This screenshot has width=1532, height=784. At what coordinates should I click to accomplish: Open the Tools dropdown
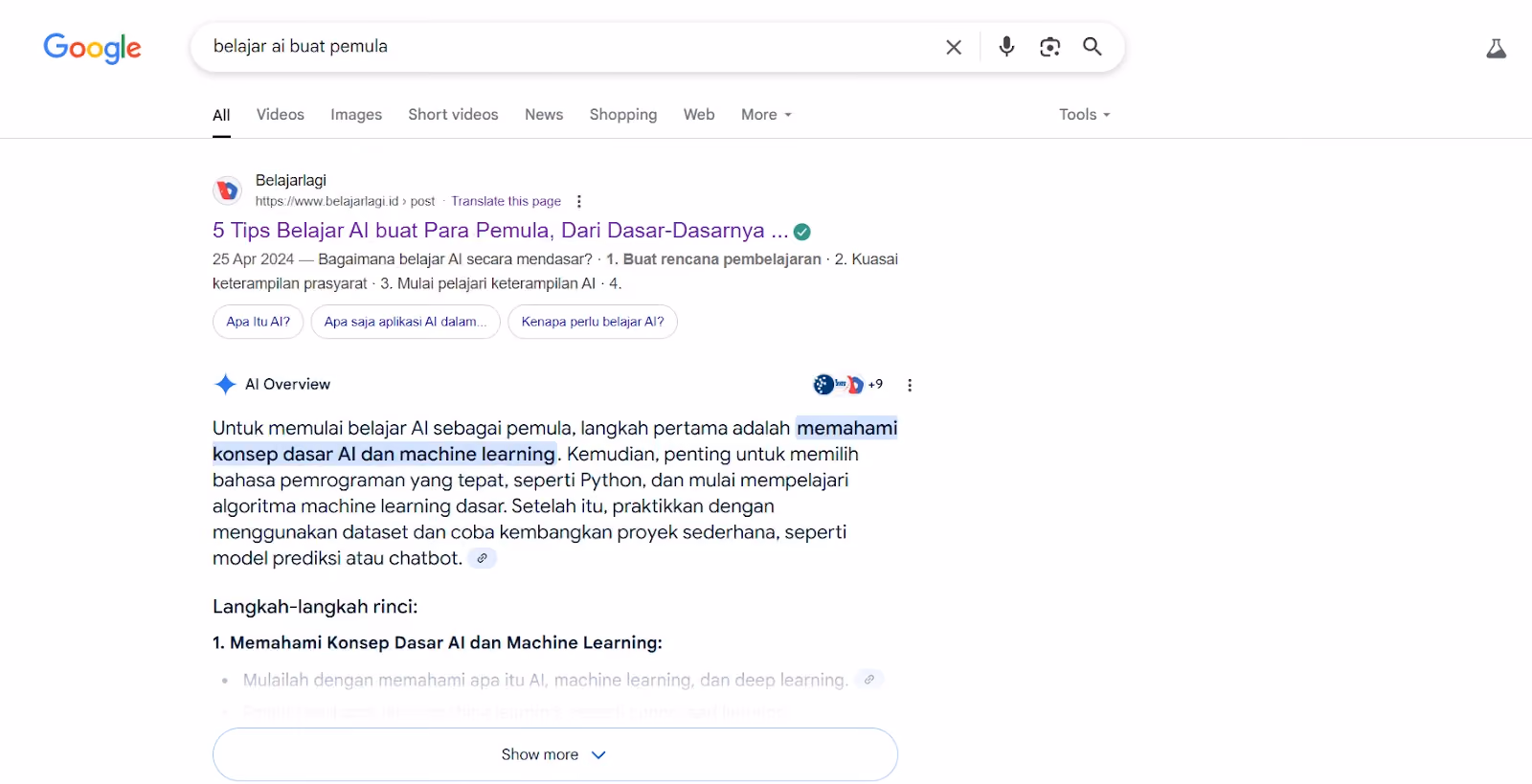tap(1085, 115)
